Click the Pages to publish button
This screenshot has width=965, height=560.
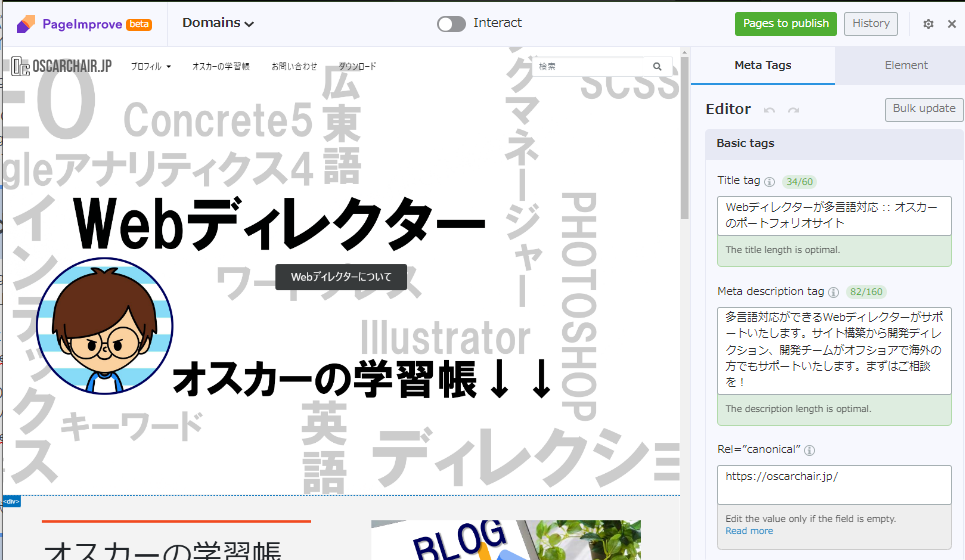[785, 24]
